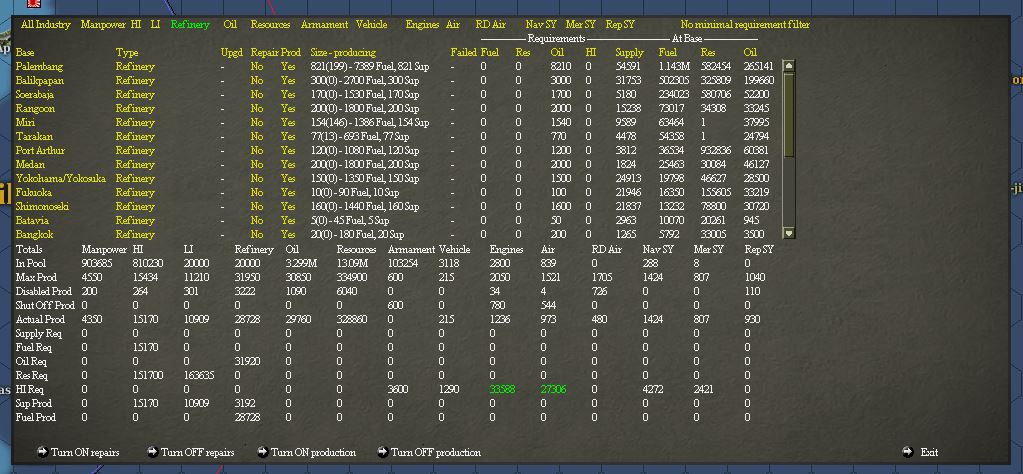Click green Air HI Req value 27306
This screenshot has height=474, width=1023.
tap(553, 389)
